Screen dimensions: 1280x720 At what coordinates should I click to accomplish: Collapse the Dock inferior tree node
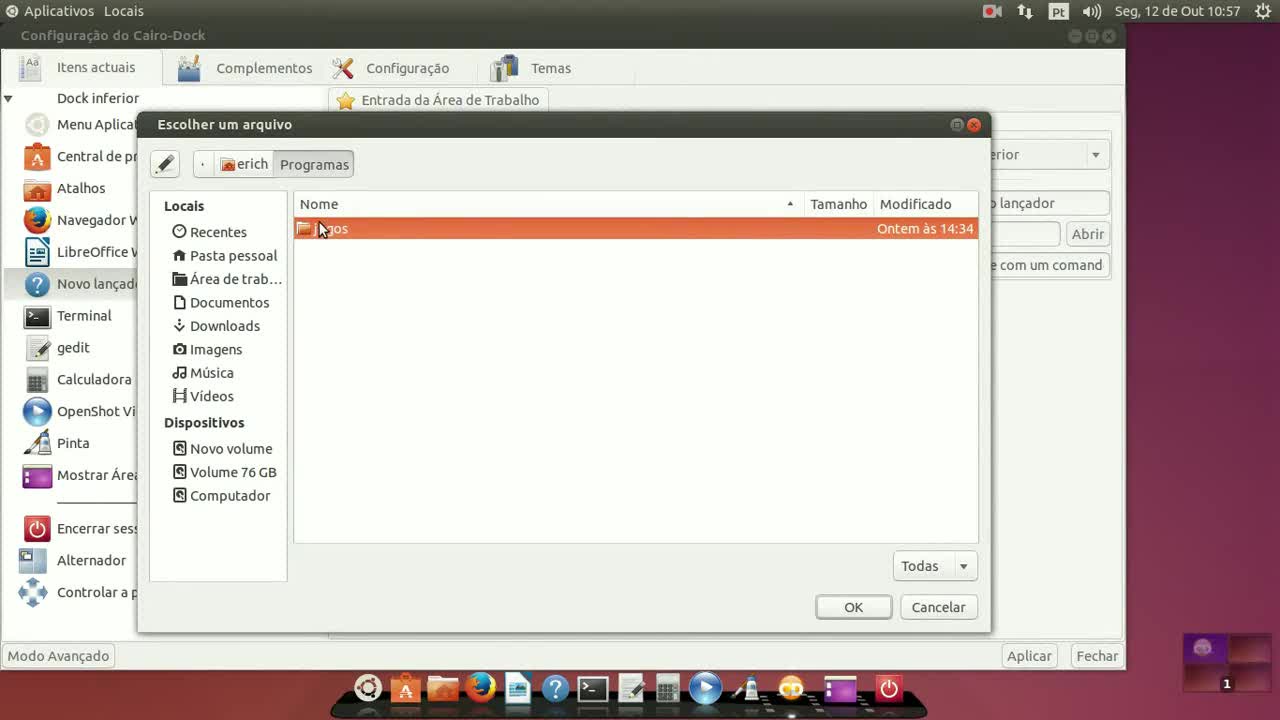8,98
